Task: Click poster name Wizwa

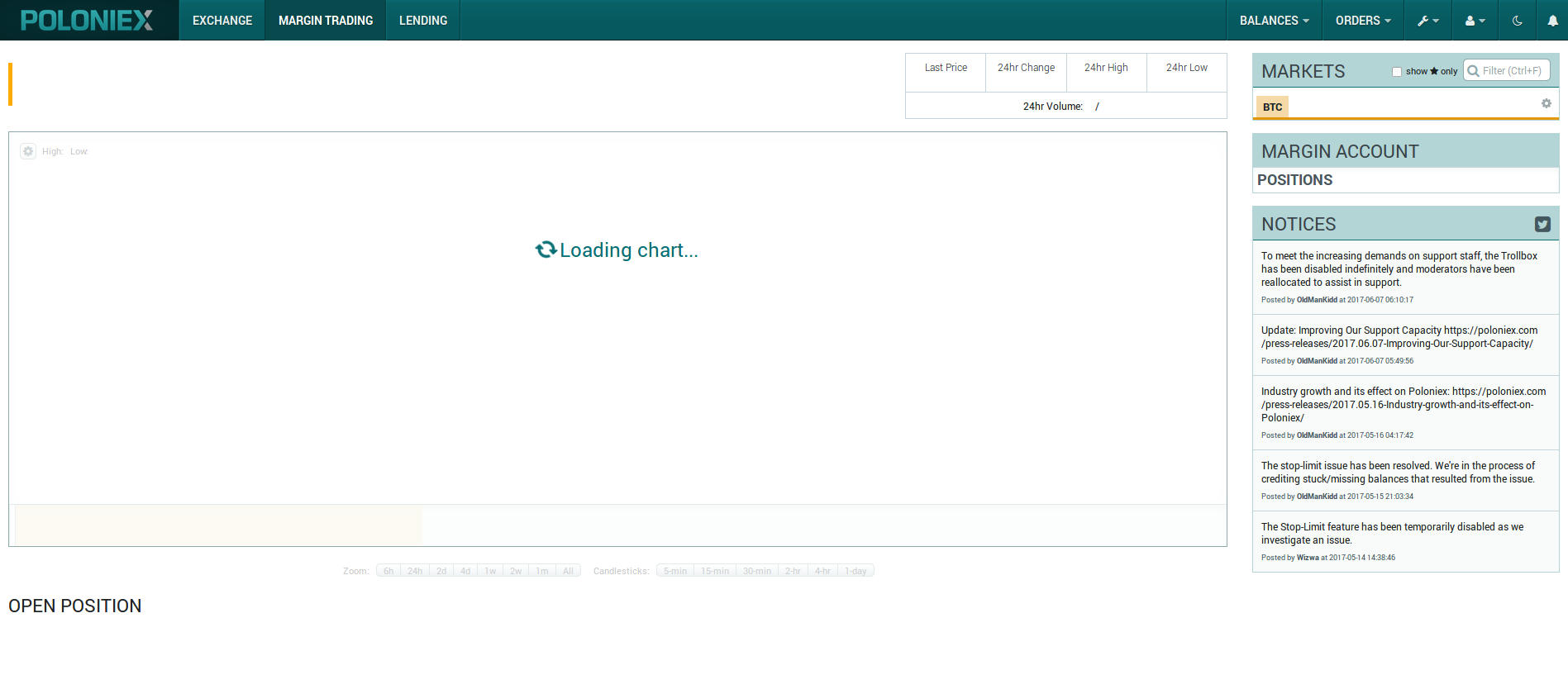Action: (1308, 558)
